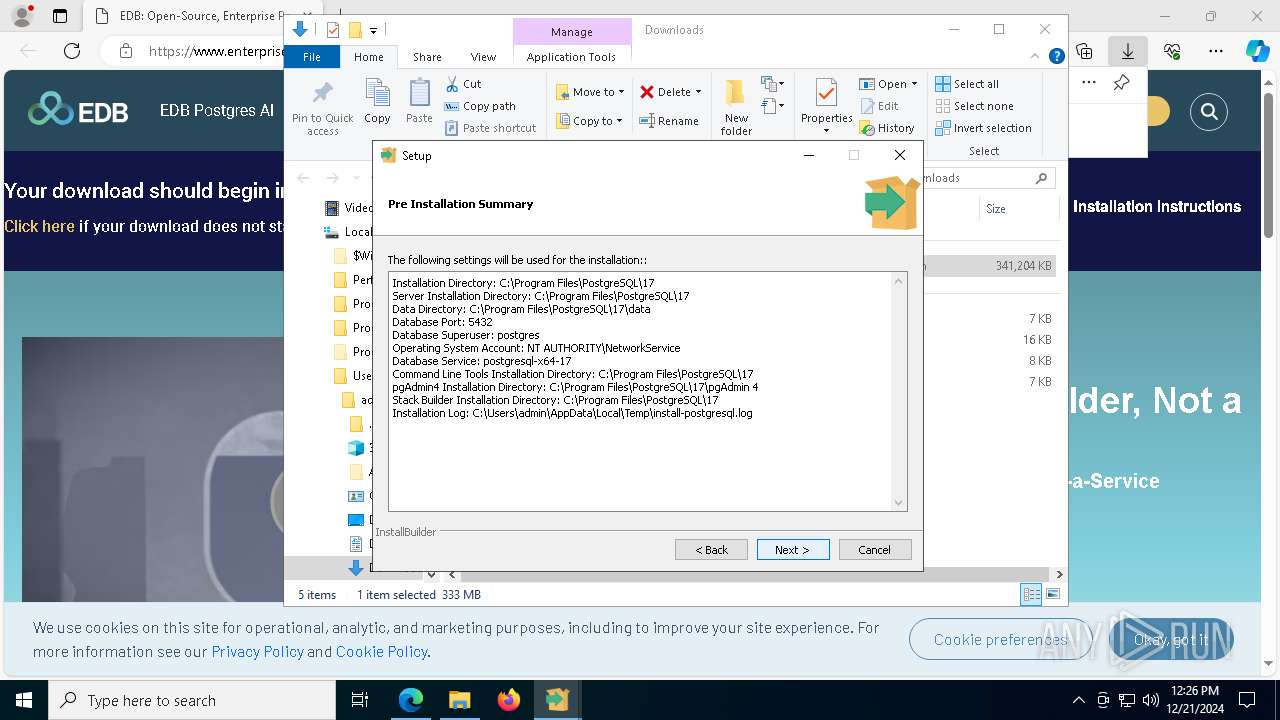This screenshot has width=1280, height=720.
Task: Open the Quick Access Toolbar customize dropdown
Action: (373, 31)
